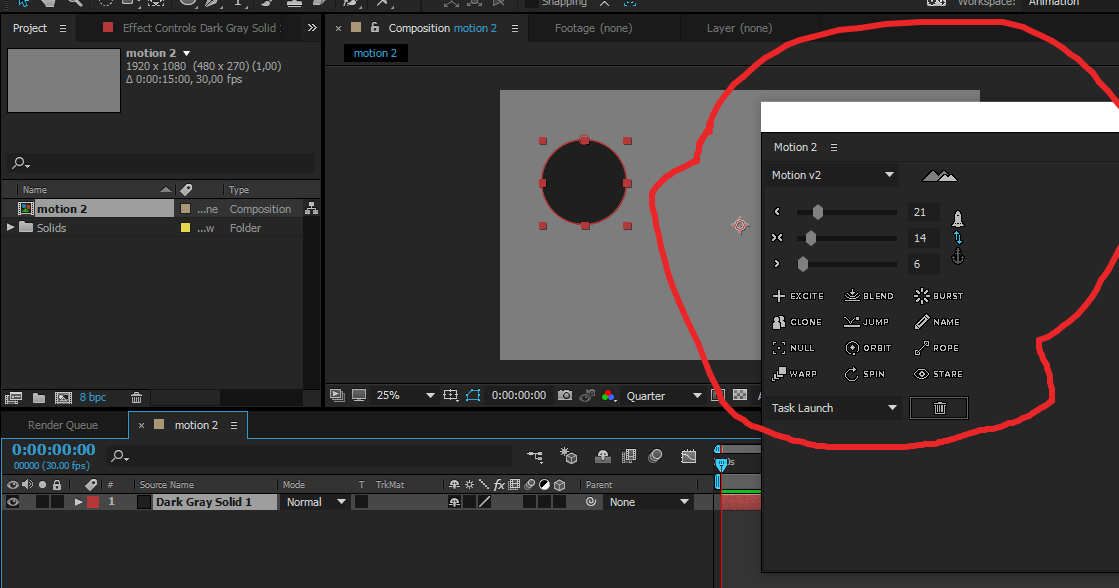Click the red label color of layer 1
The image size is (1119, 588).
(x=93, y=502)
